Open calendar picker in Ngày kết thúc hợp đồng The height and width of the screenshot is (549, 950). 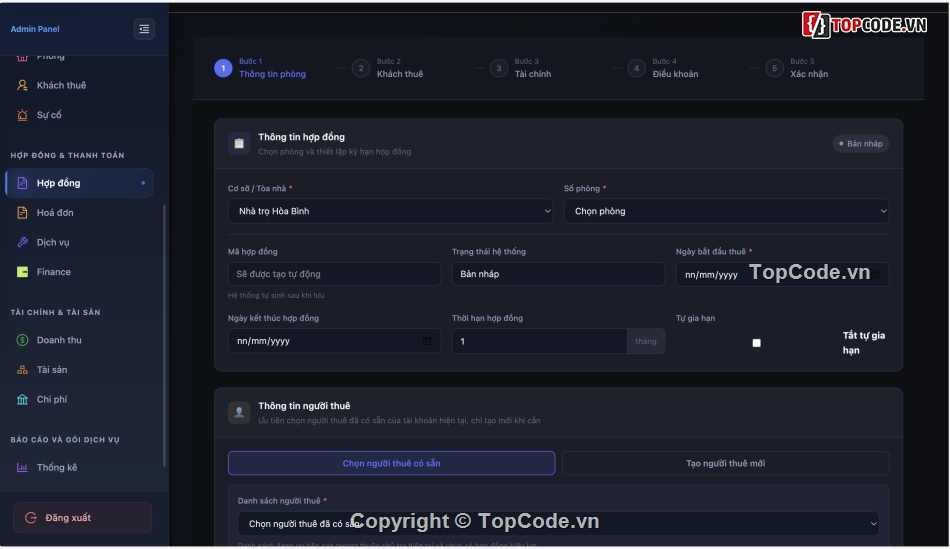coord(427,341)
